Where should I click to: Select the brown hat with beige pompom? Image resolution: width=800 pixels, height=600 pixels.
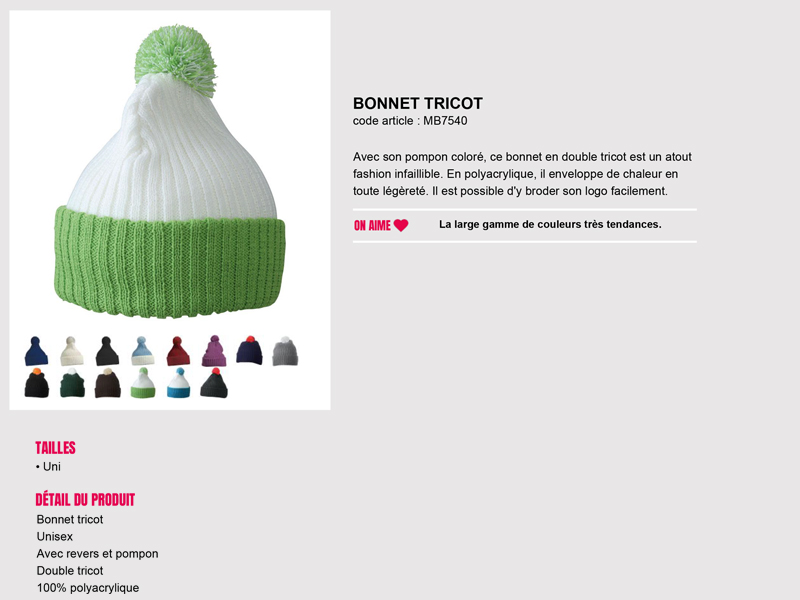coord(108,383)
